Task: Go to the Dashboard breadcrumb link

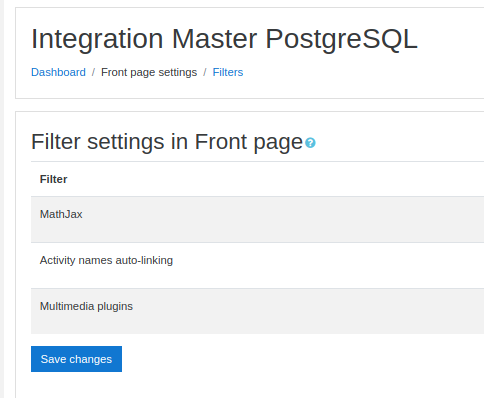Action: (58, 72)
